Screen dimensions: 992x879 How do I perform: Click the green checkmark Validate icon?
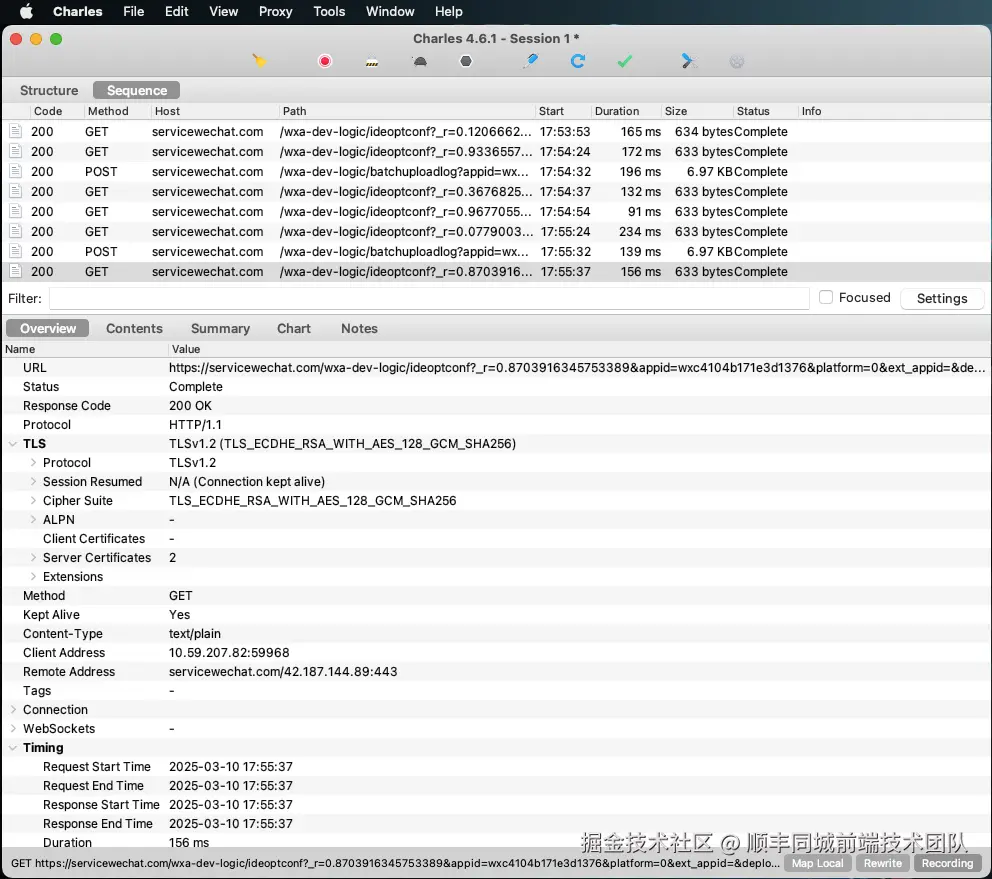(624, 61)
